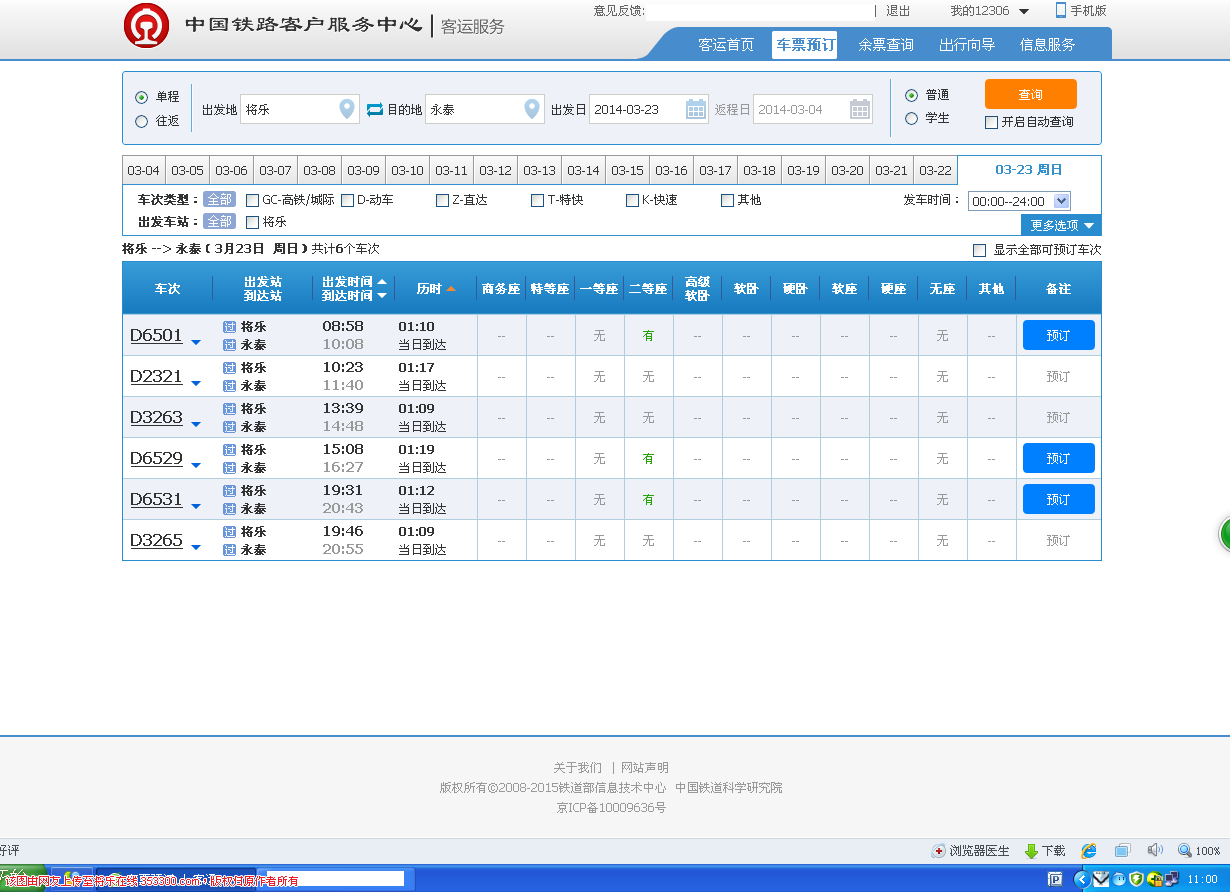The height and width of the screenshot is (892, 1230).
Task: Open the 我的12306 dropdown menu
Action: point(989,11)
